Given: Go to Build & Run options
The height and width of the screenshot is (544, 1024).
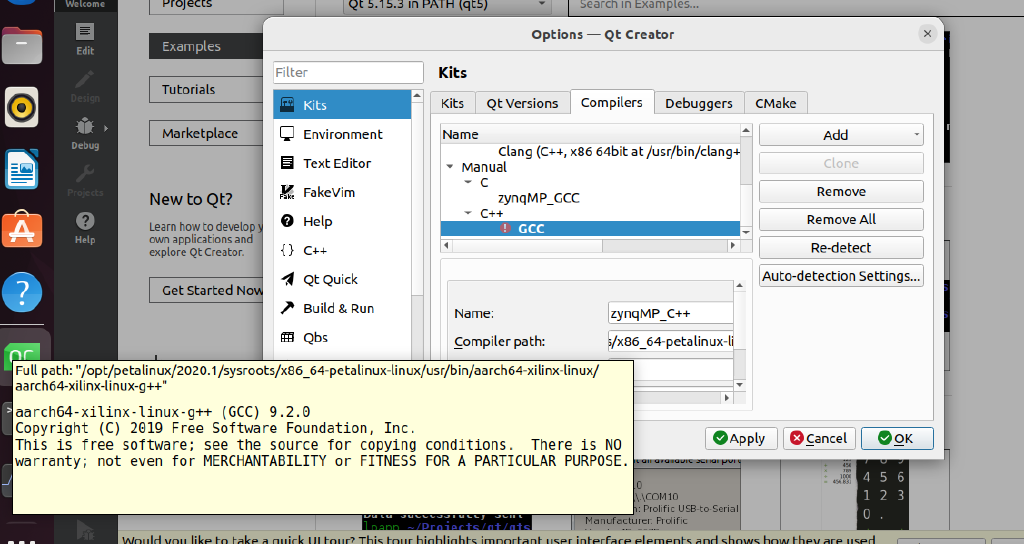Looking at the screenshot, I should pos(338,308).
